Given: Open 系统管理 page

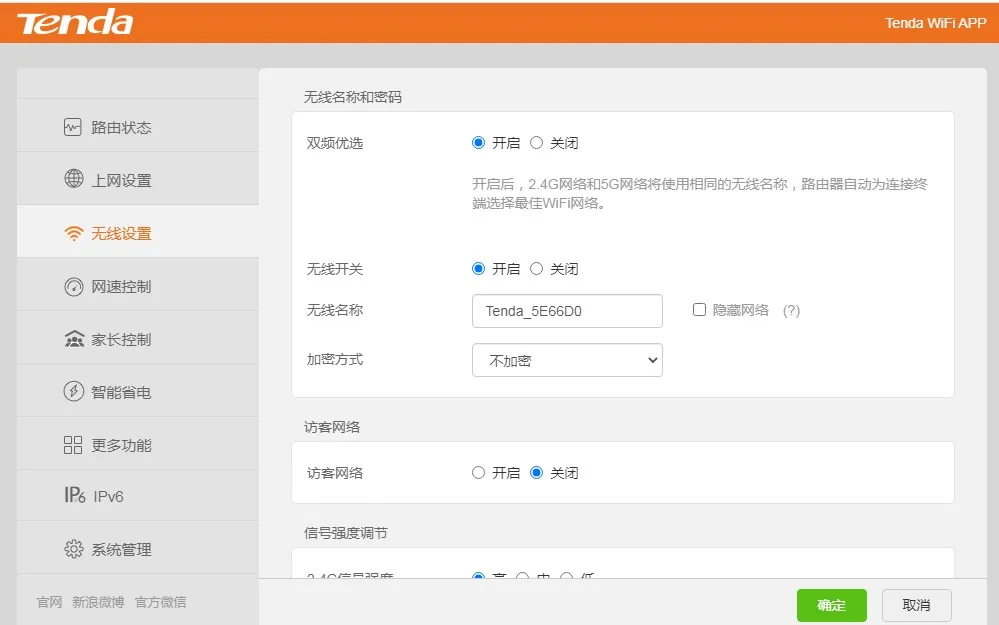Looking at the screenshot, I should (138, 547).
